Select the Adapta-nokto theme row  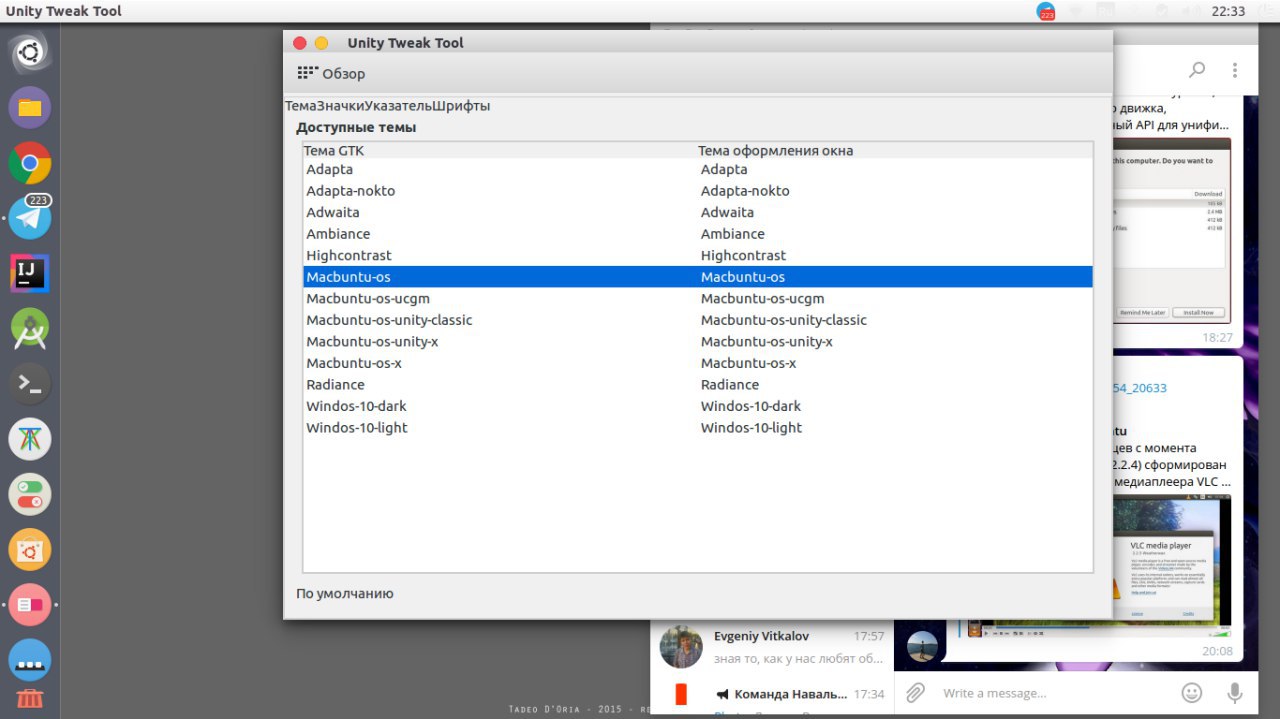tap(698, 191)
